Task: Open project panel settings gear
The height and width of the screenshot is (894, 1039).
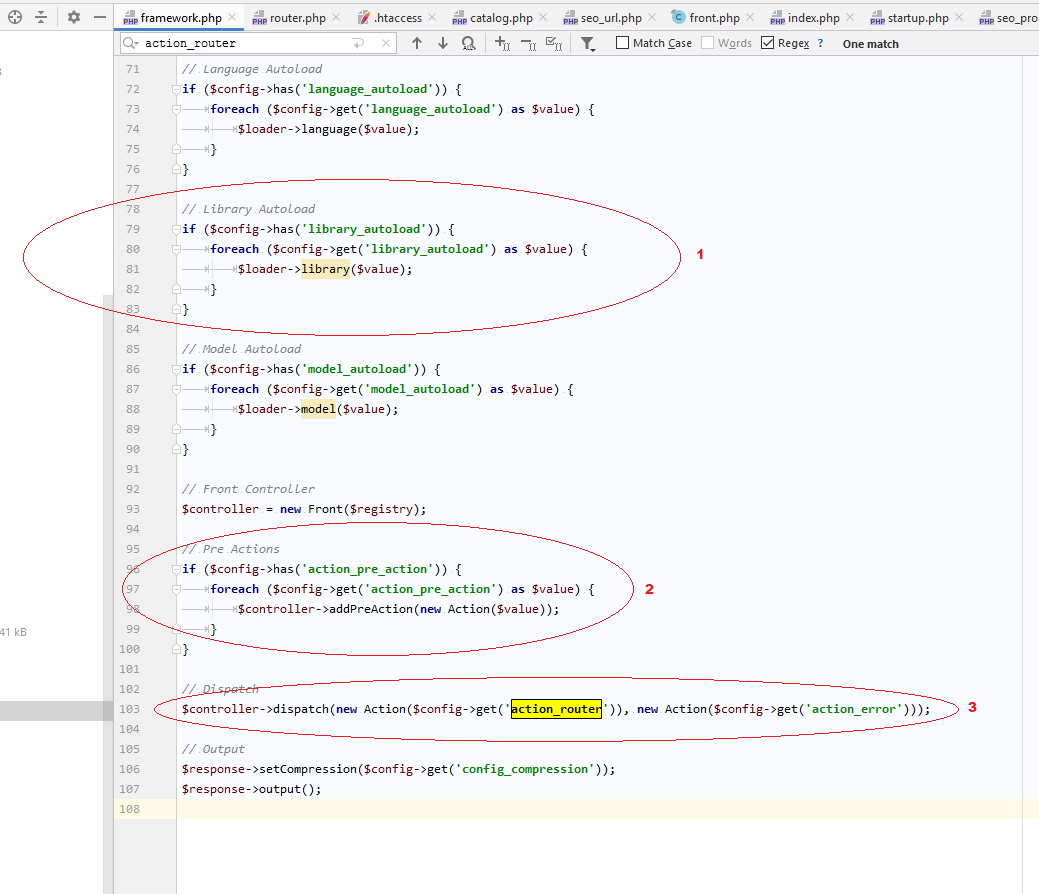Action: coord(73,17)
